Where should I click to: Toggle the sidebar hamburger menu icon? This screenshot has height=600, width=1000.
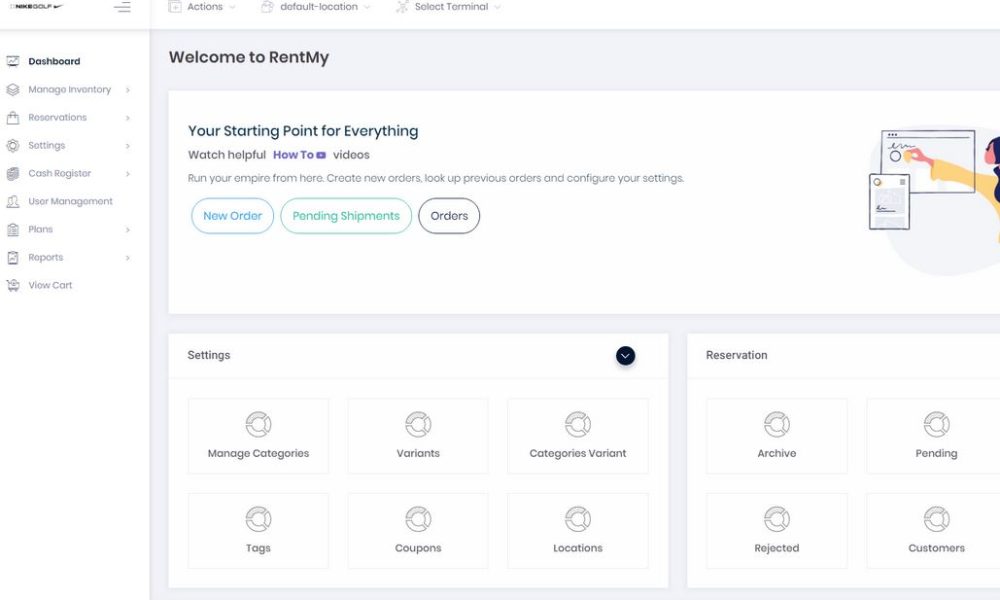coord(122,8)
